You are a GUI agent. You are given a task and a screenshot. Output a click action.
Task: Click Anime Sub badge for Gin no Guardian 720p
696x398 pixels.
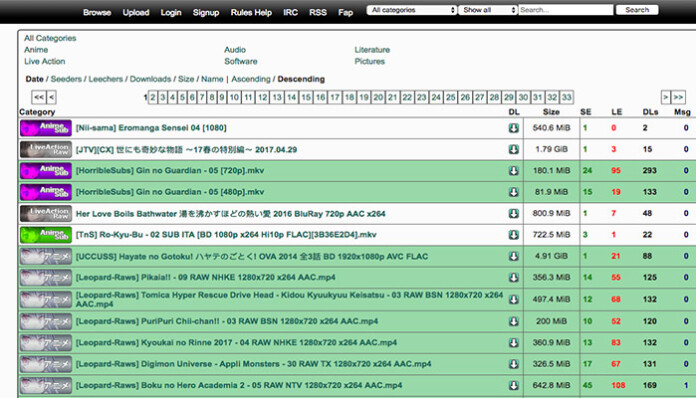46,170
